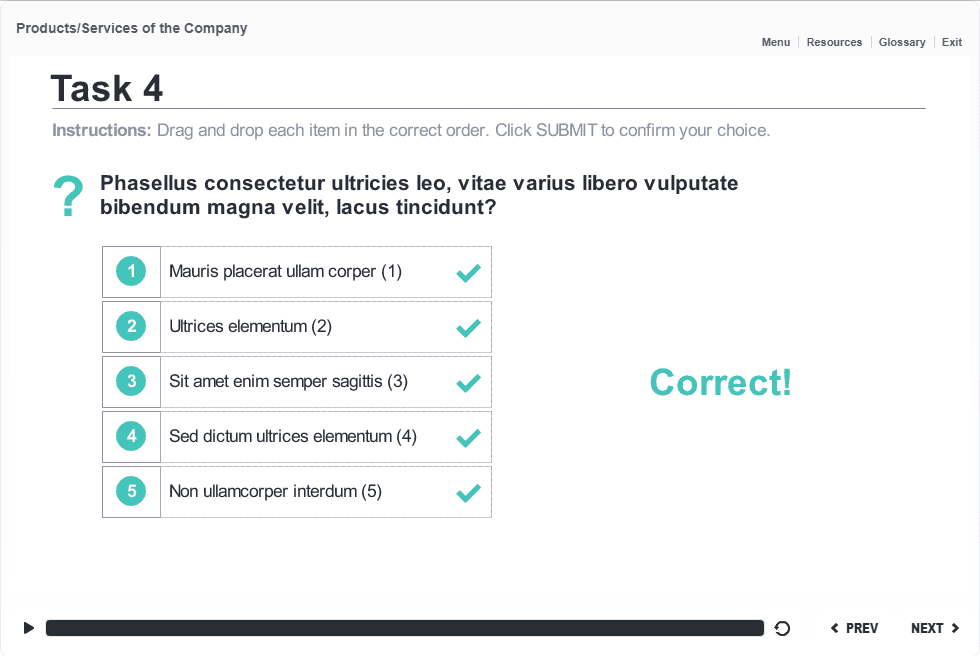Click Exit to leave the course
Viewport: 980px width, 656px height.
(x=951, y=42)
